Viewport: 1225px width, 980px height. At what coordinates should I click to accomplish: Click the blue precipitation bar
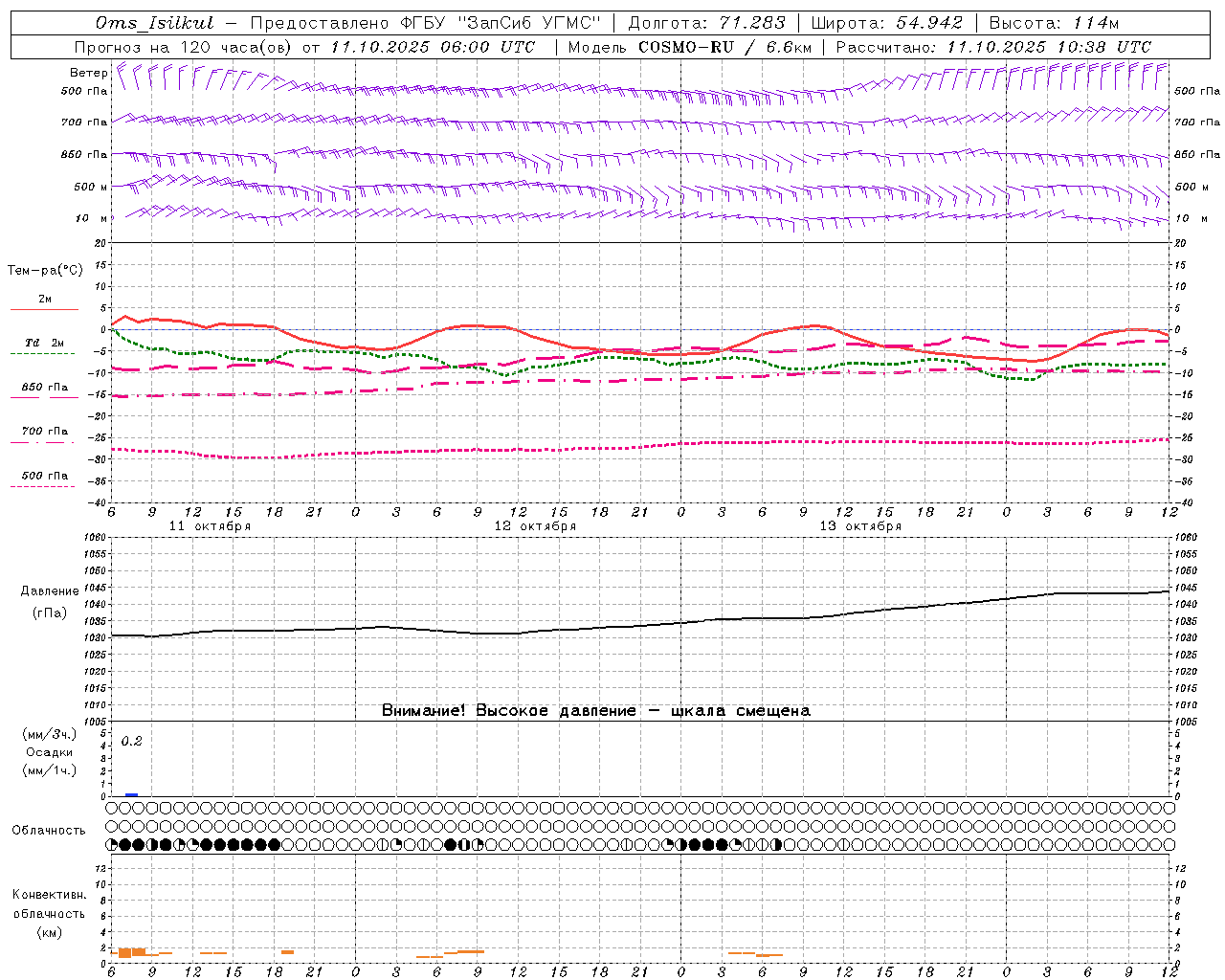pyautogui.click(x=131, y=794)
